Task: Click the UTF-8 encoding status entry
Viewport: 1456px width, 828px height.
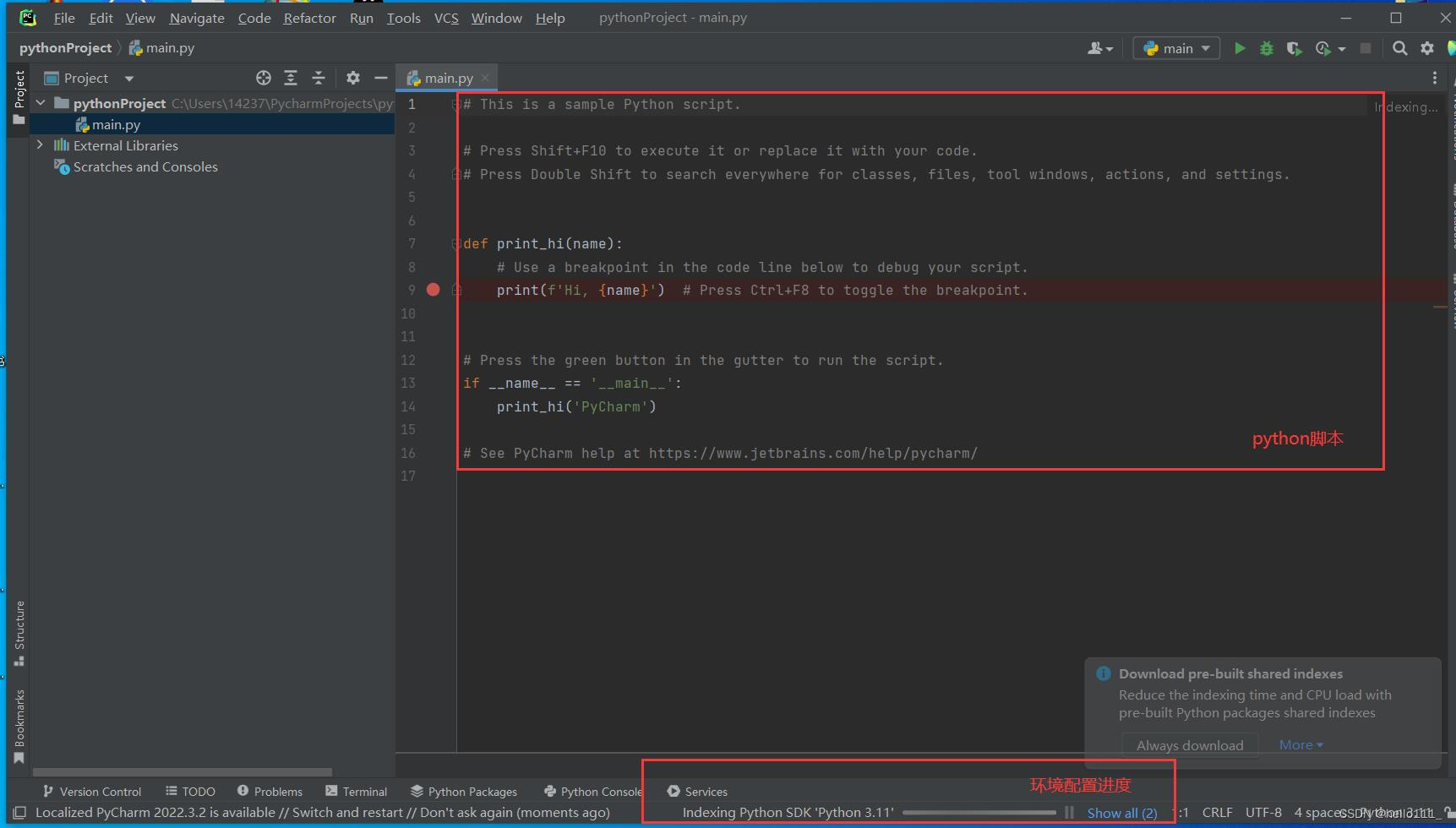Action: coord(1263,813)
